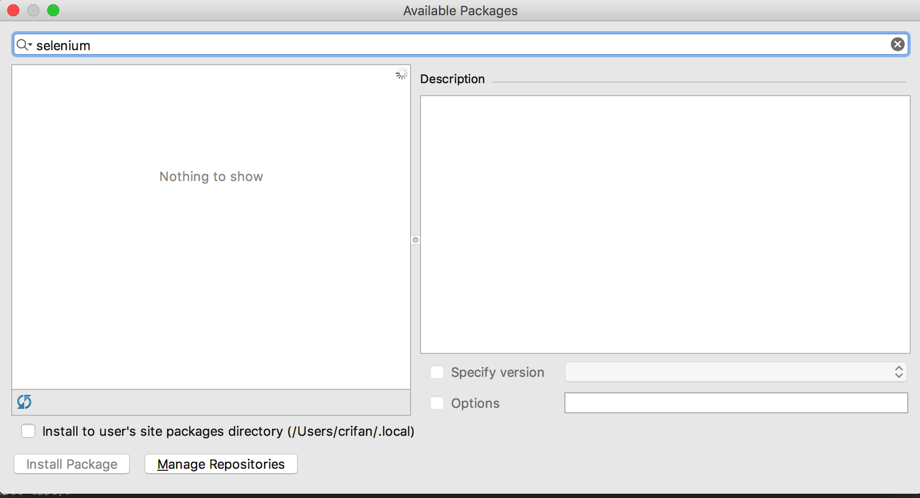The width and height of the screenshot is (920, 498).
Task: Click the Install Package button
Action: 72,464
